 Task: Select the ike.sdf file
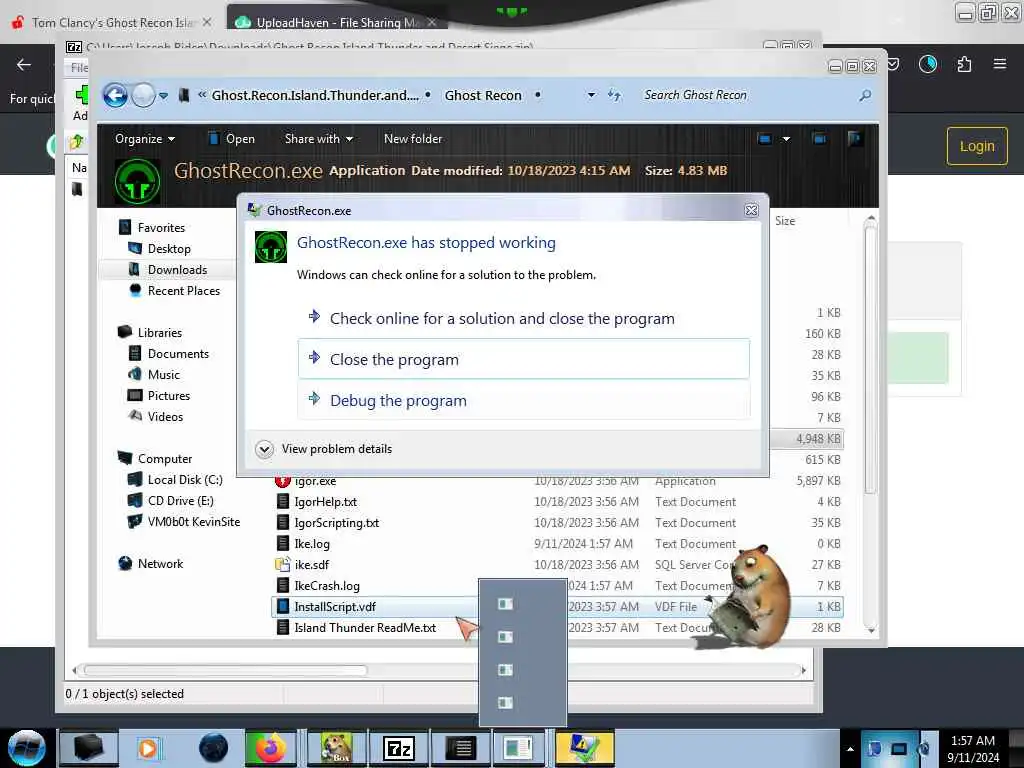coord(312,564)
